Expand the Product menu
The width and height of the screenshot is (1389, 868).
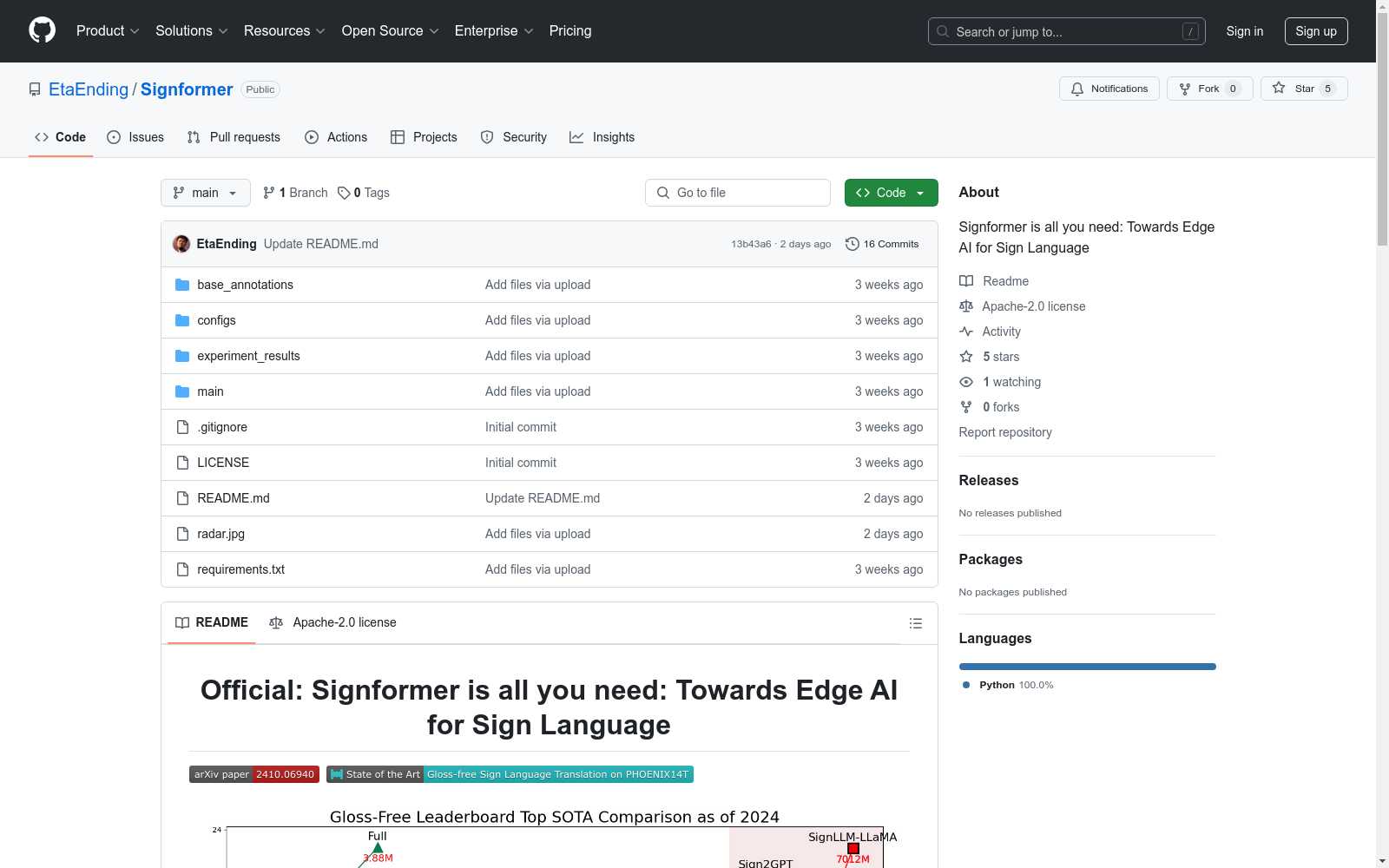point(108,30)
